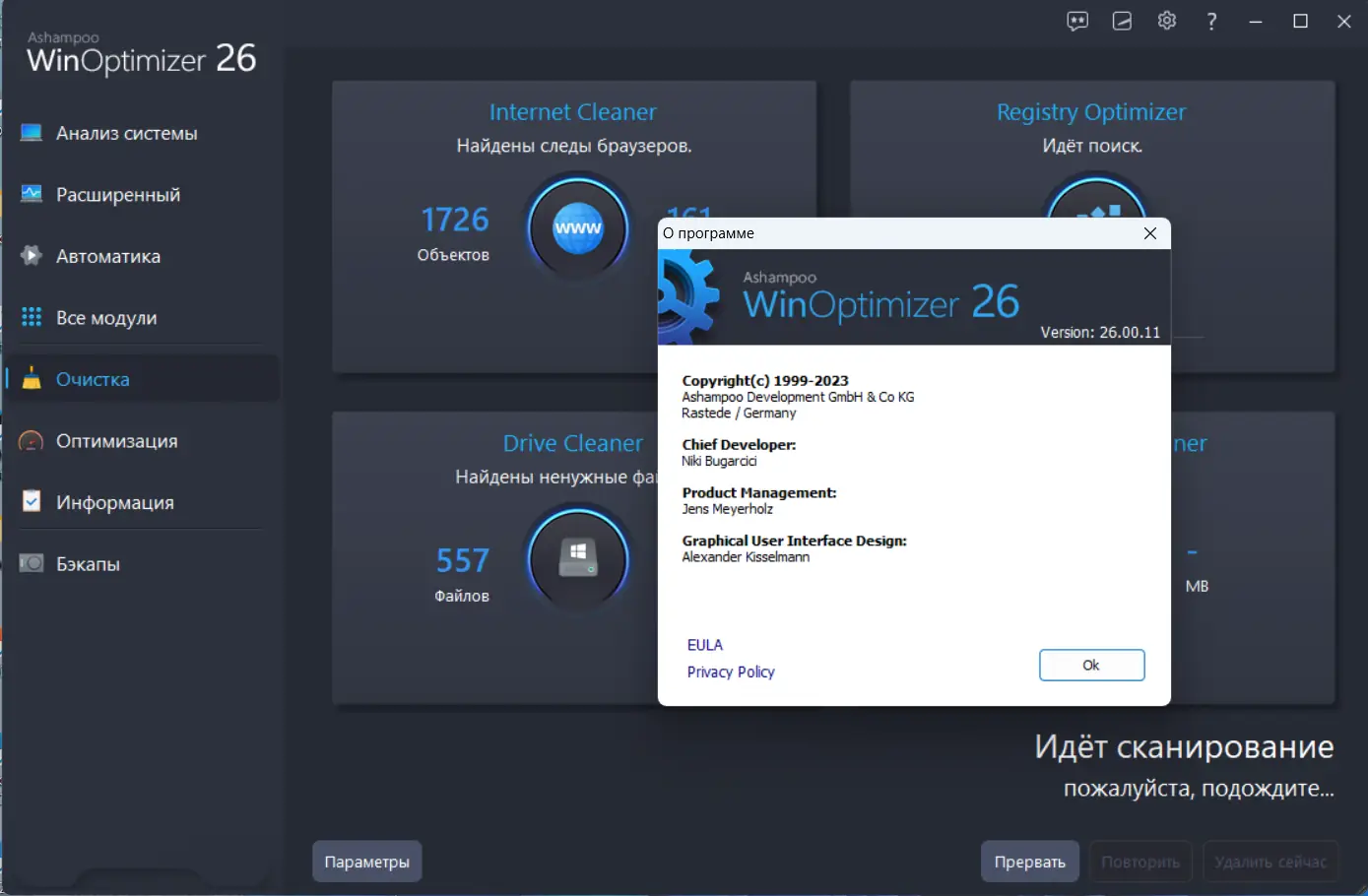Click the theme switcher icon near settings
This screenshot has height=896, width=1368.
tap(1122, 21)
